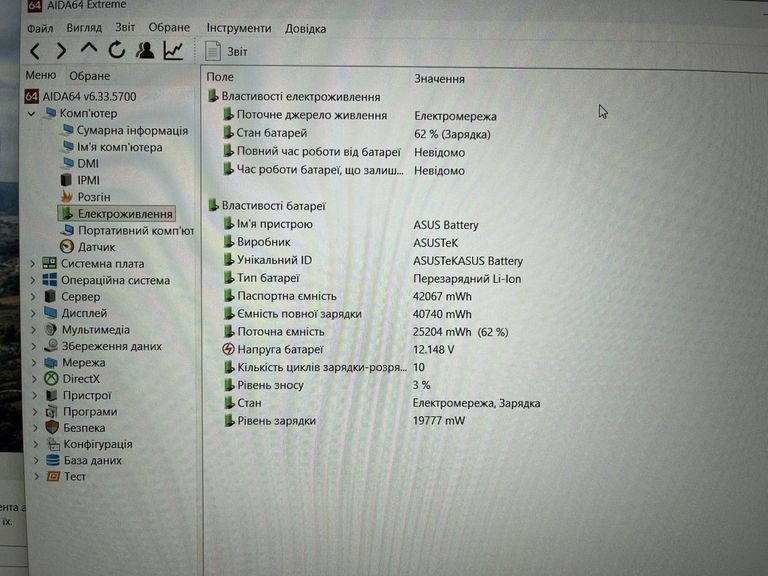Expand the Операційна система node
The width and height of the screenshot is (768, 576).
[x=32, y=281]
